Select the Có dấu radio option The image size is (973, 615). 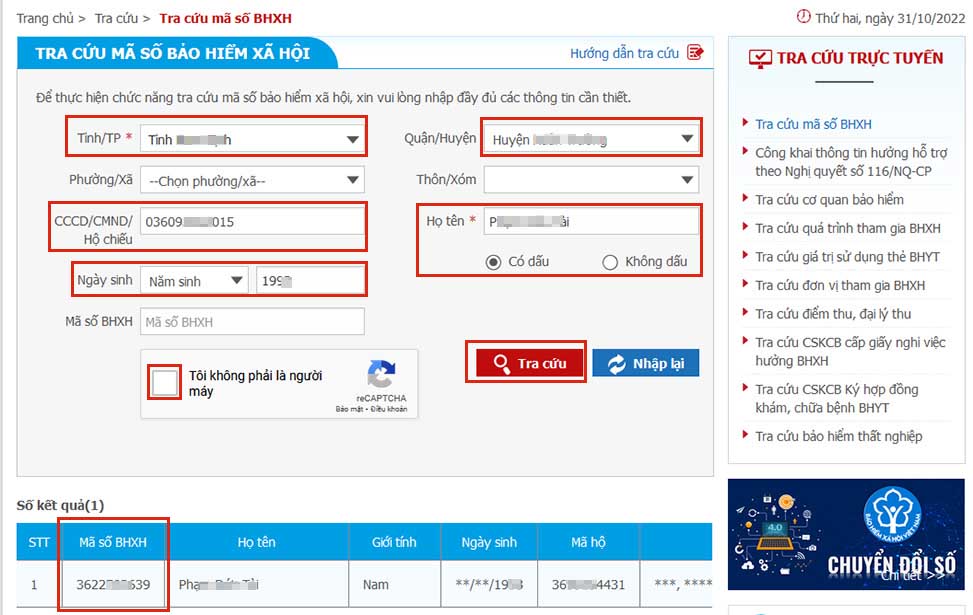coord(493,262)
